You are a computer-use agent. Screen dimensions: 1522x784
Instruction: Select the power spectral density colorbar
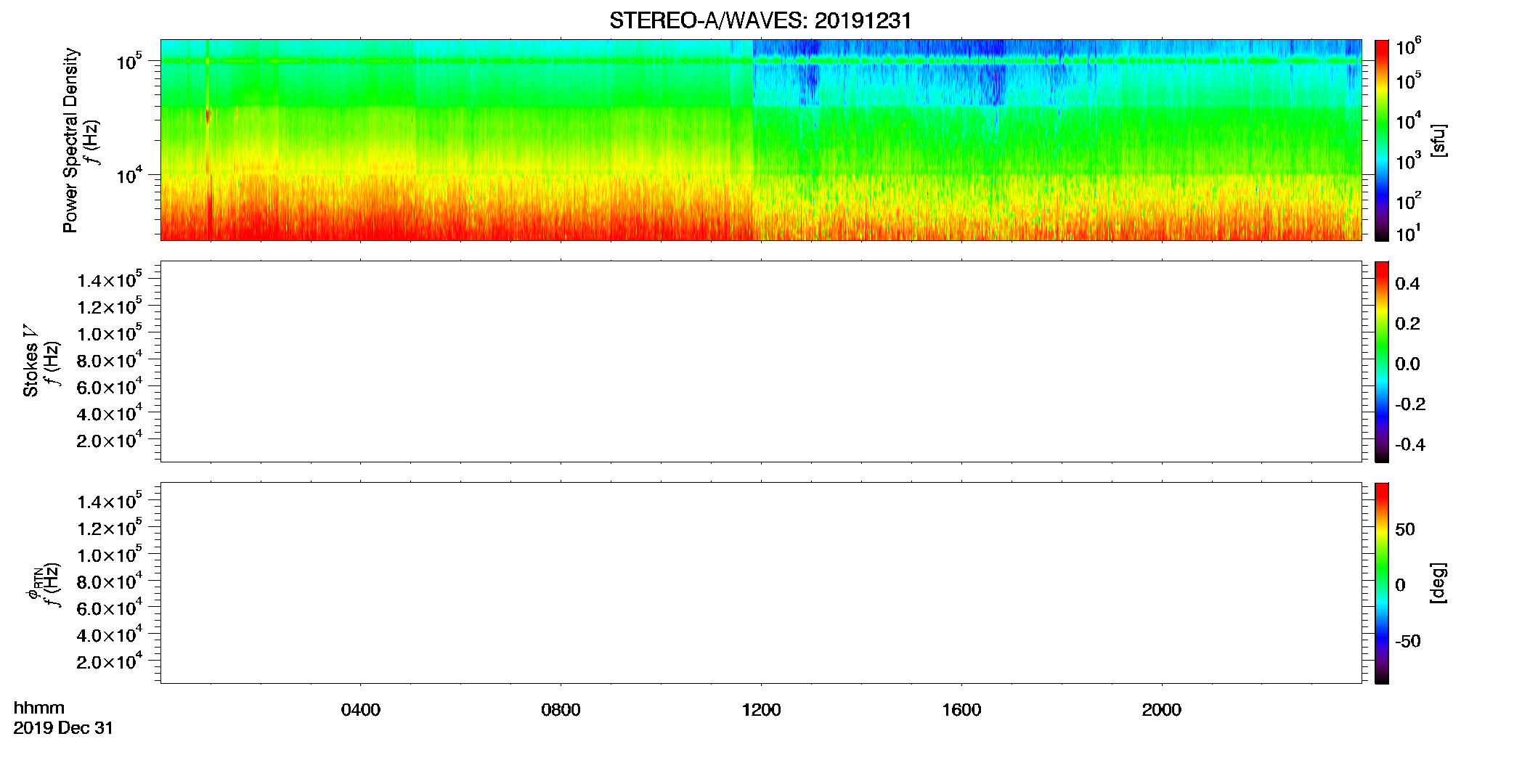click(1382, 140)
